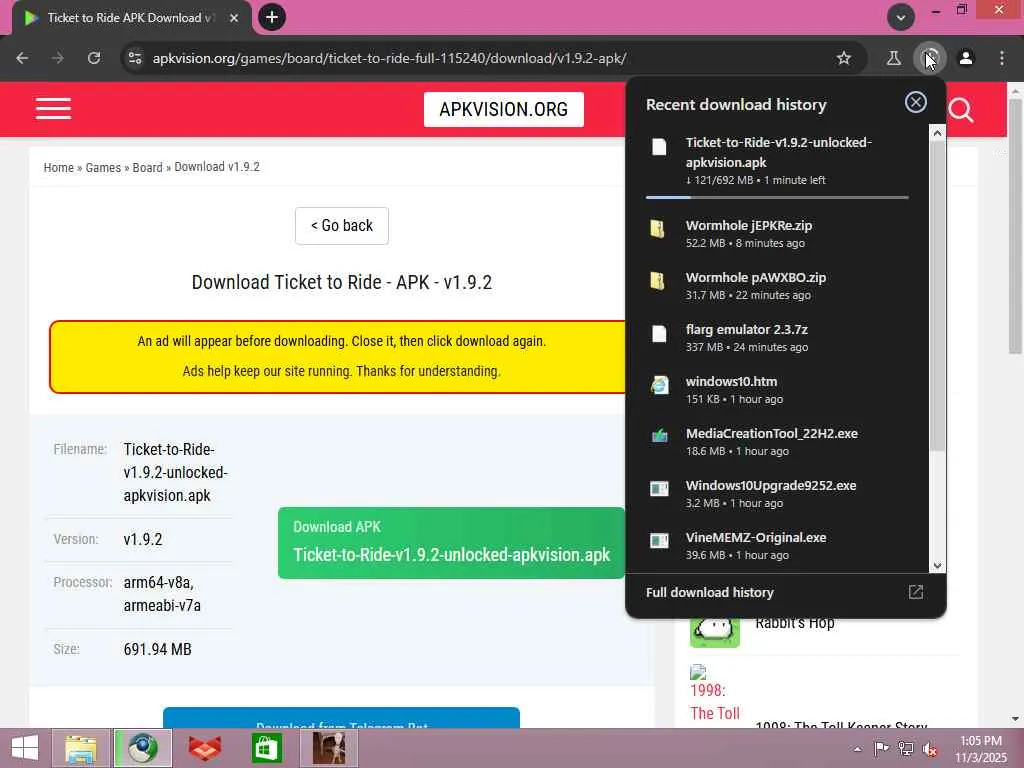Open the Chrome three-dot menu
This screenshot has width=1024, height=768.
click(1002, 58)
